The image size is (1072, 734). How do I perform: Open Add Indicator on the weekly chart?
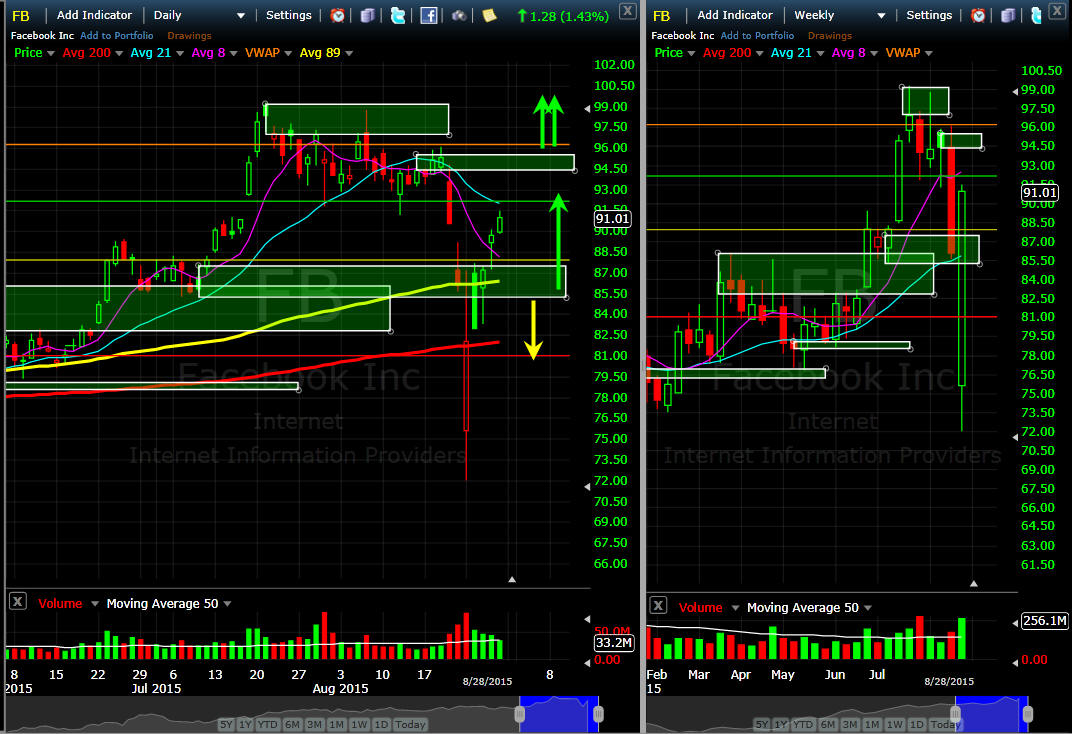[x=734, y=15]
